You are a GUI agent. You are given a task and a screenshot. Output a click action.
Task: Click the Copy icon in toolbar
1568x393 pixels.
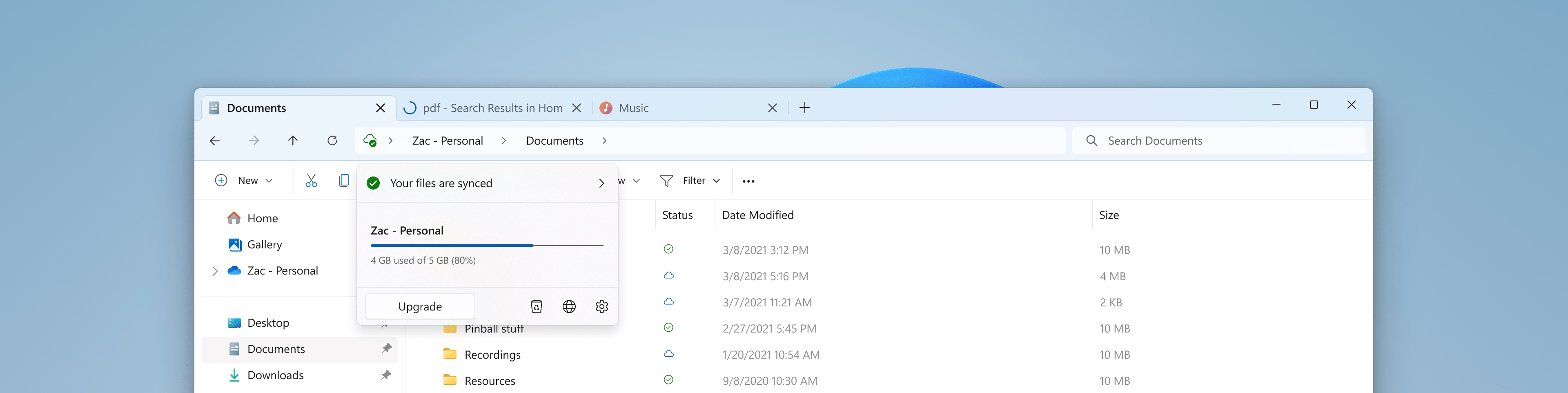(x=344, y=181)
